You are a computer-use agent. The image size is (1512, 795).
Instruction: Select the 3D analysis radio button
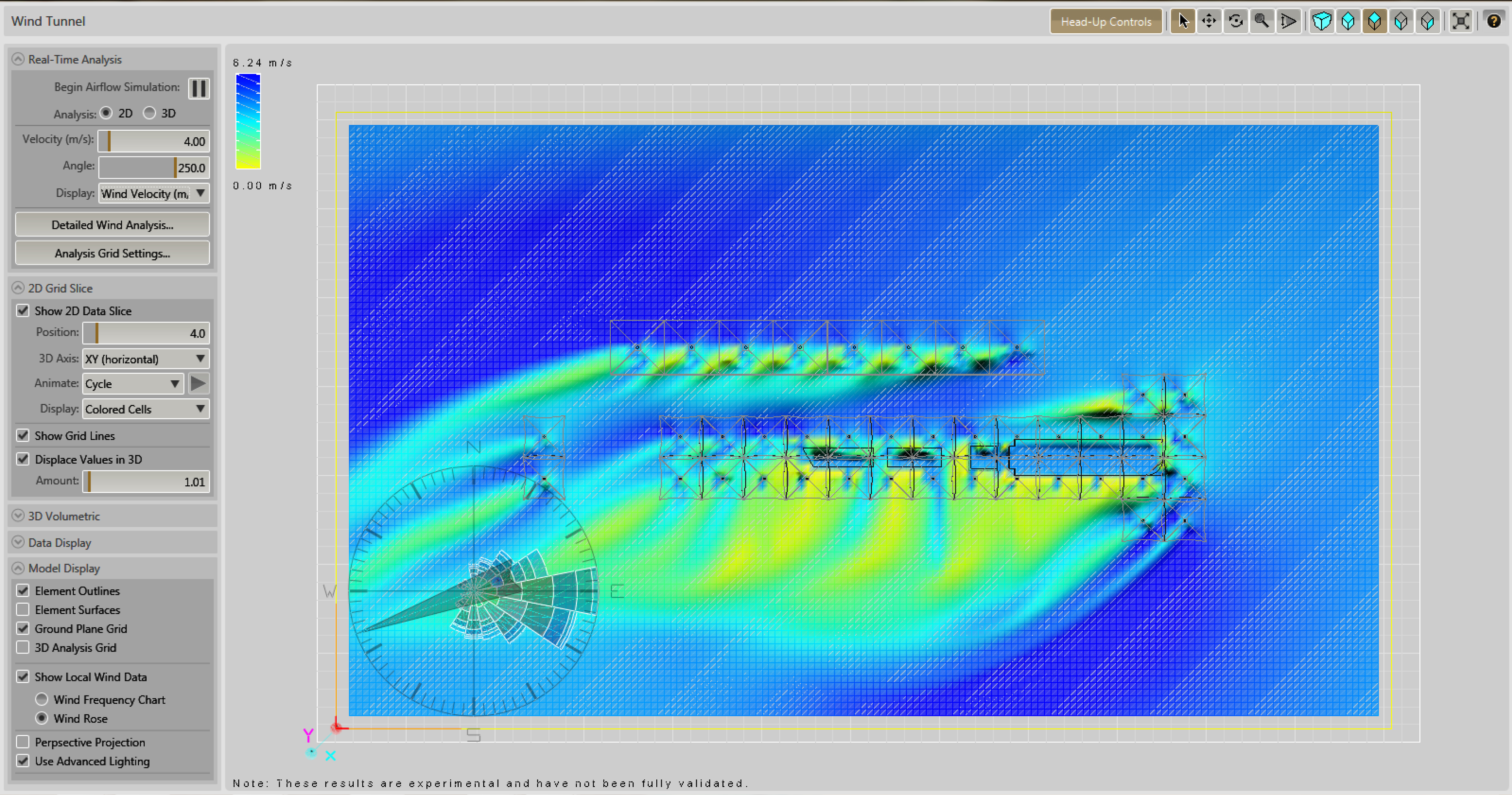(x=150, y=113)
